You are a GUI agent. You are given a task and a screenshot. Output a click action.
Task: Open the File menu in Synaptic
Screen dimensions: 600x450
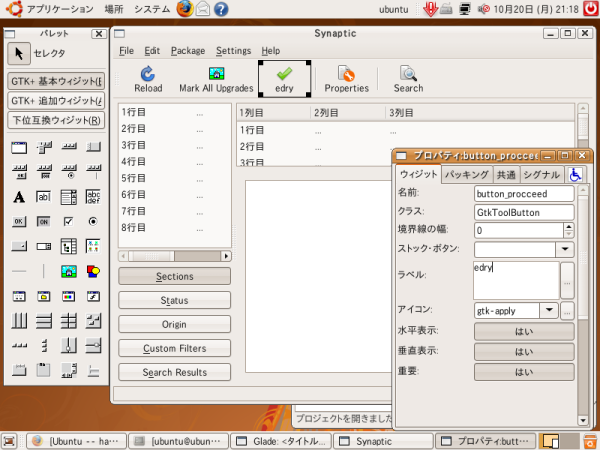[126, 51]
